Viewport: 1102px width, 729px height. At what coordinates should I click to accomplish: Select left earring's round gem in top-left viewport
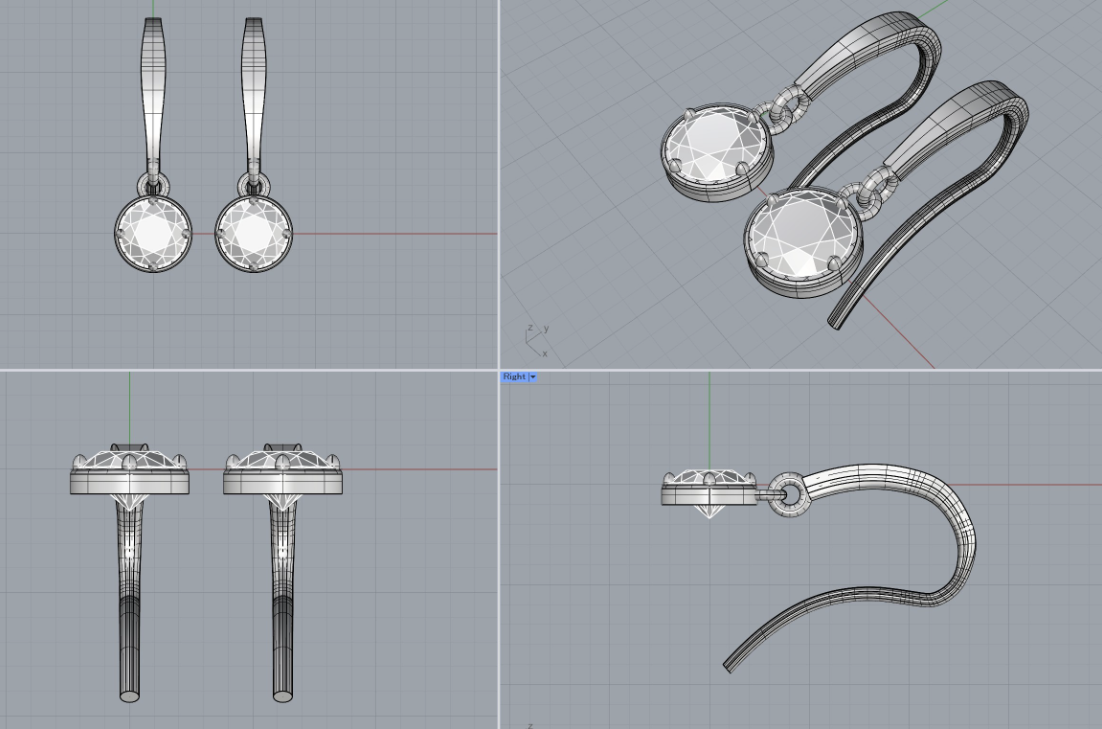(153, 233)
